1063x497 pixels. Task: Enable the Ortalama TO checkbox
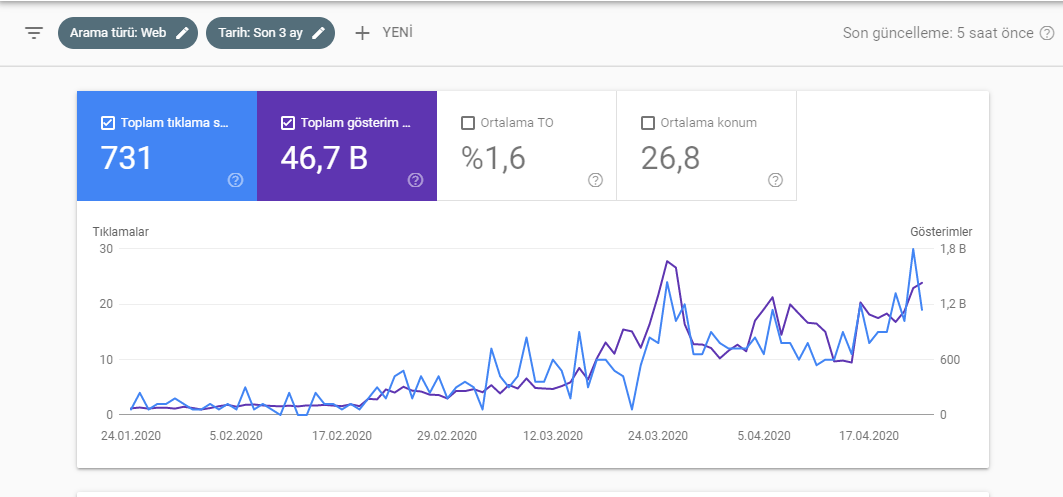pyautogui.click(x=467, y=123)
